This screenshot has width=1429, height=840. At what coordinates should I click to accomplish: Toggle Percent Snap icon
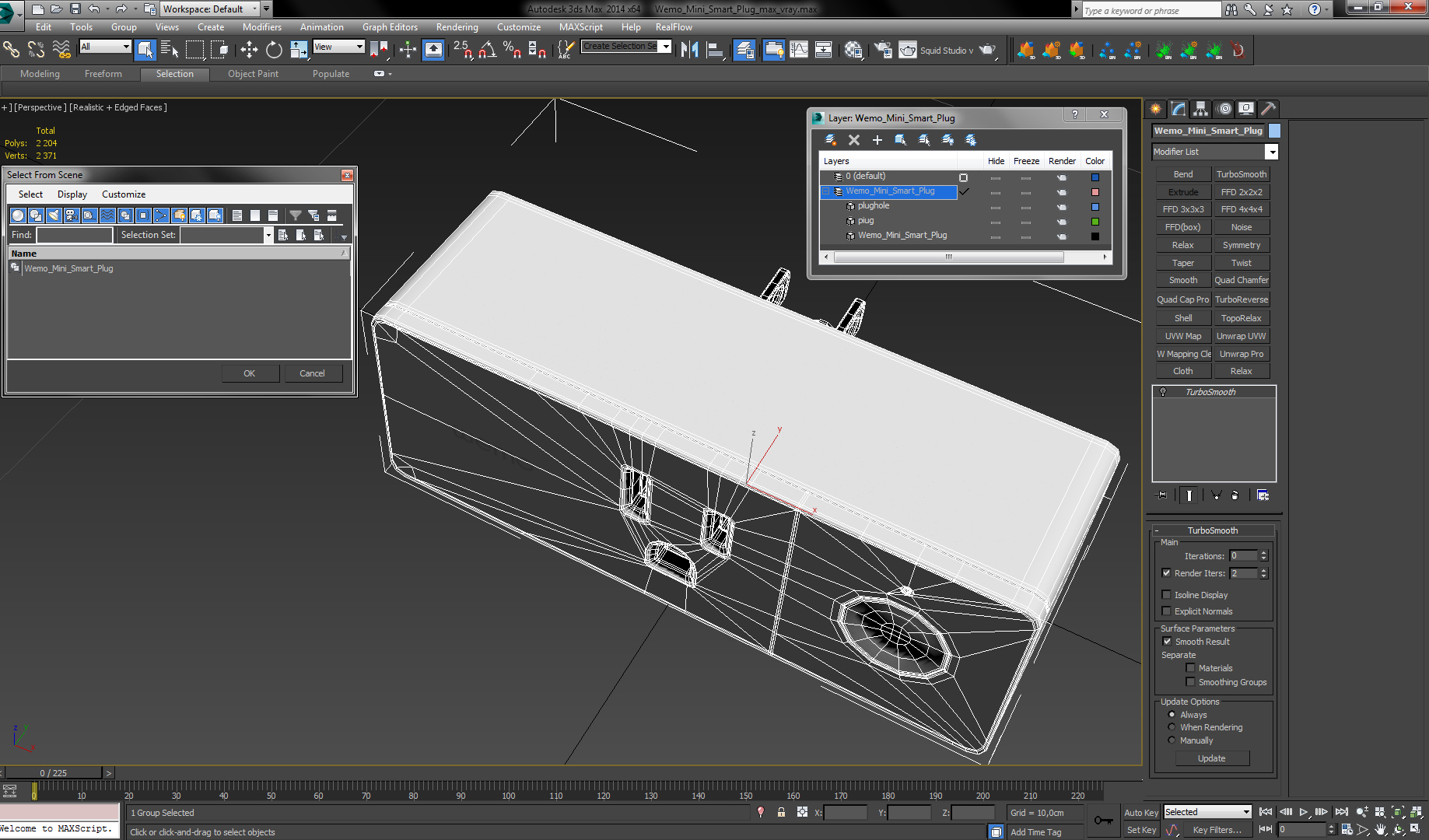coord(512,50)
